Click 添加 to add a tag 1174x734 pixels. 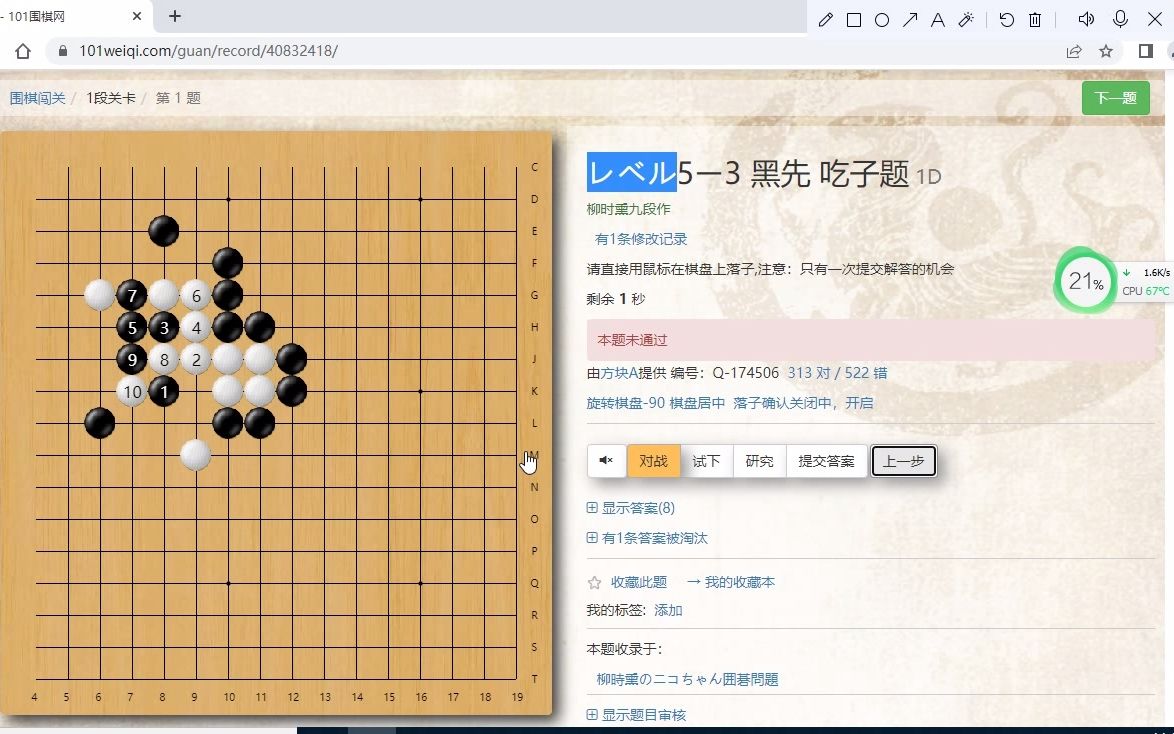[x=668, y=610]
